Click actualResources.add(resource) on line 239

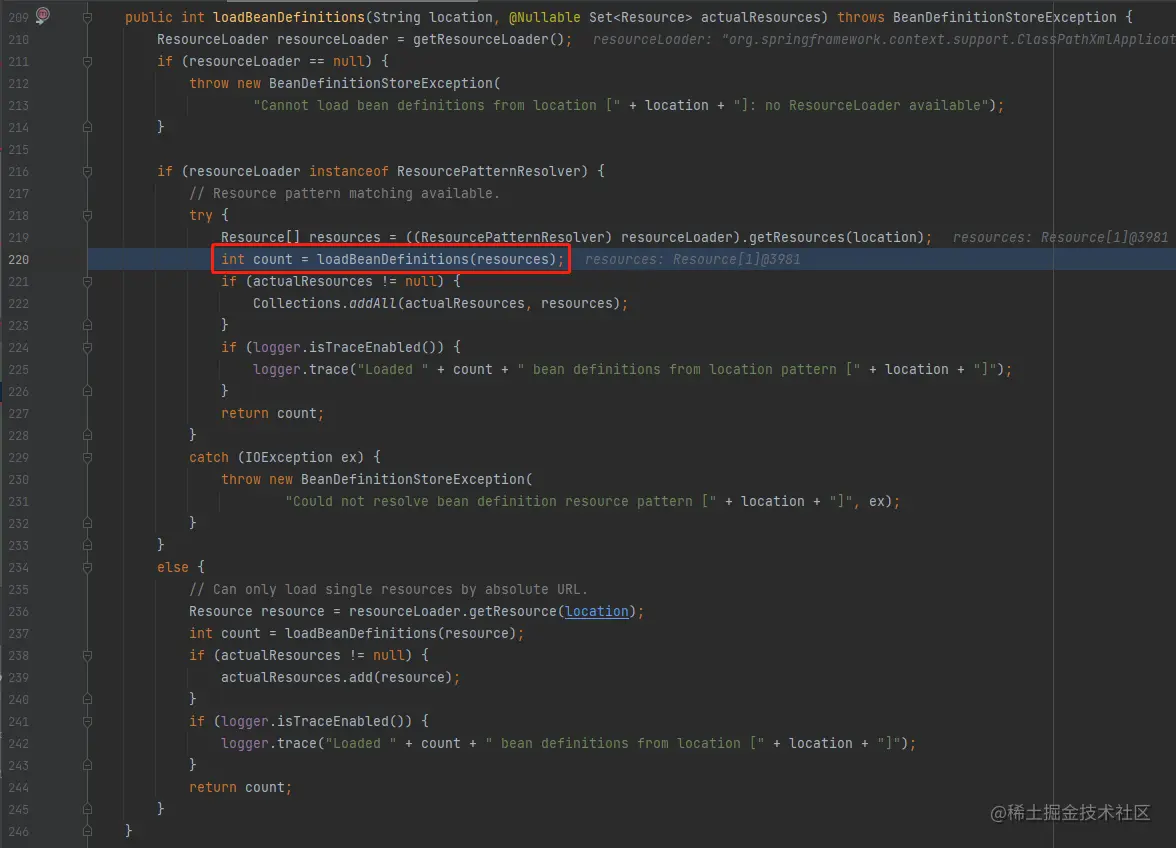pos(337,678)
